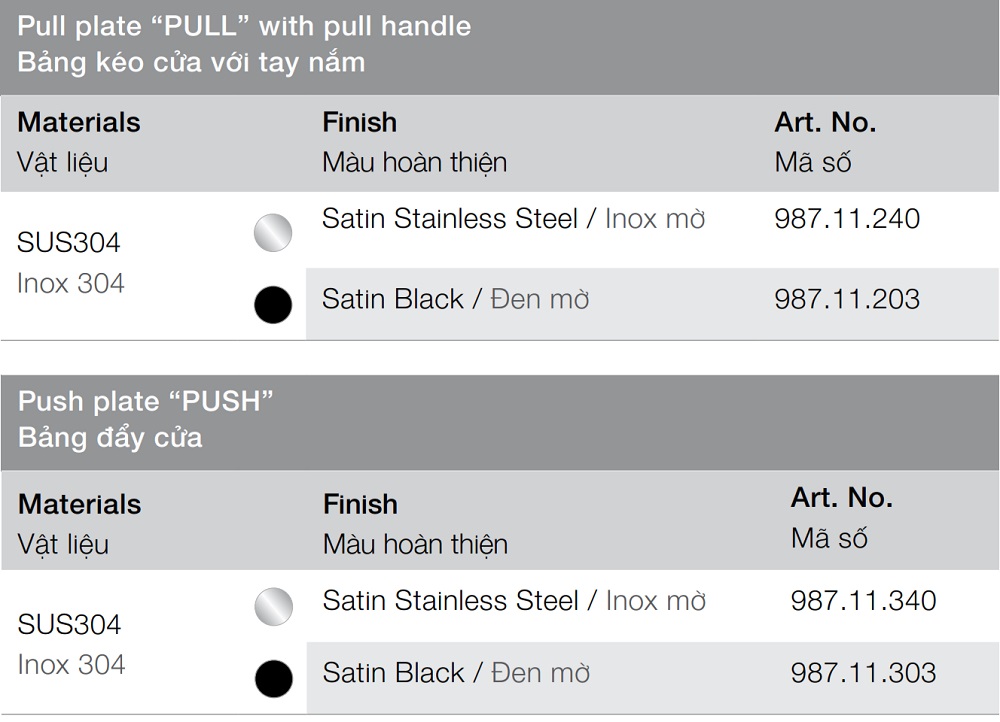Select the stainless steel swatch for push plate
This screenshot has width=1000, height=722.
click(x=273, y=607)
